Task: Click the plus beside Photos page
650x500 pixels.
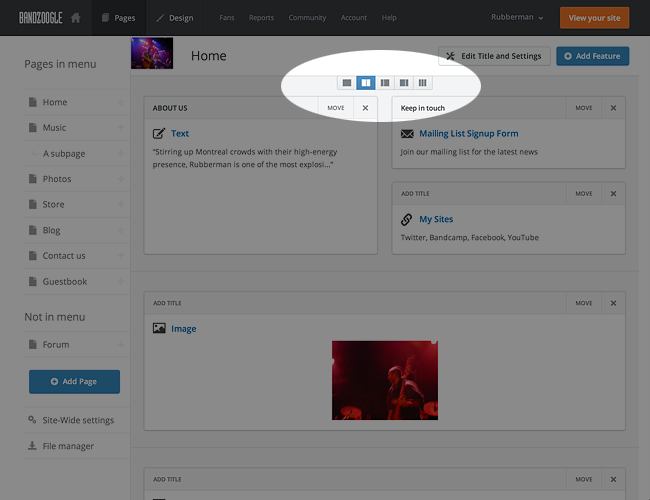Action: (x=121, y=179)
